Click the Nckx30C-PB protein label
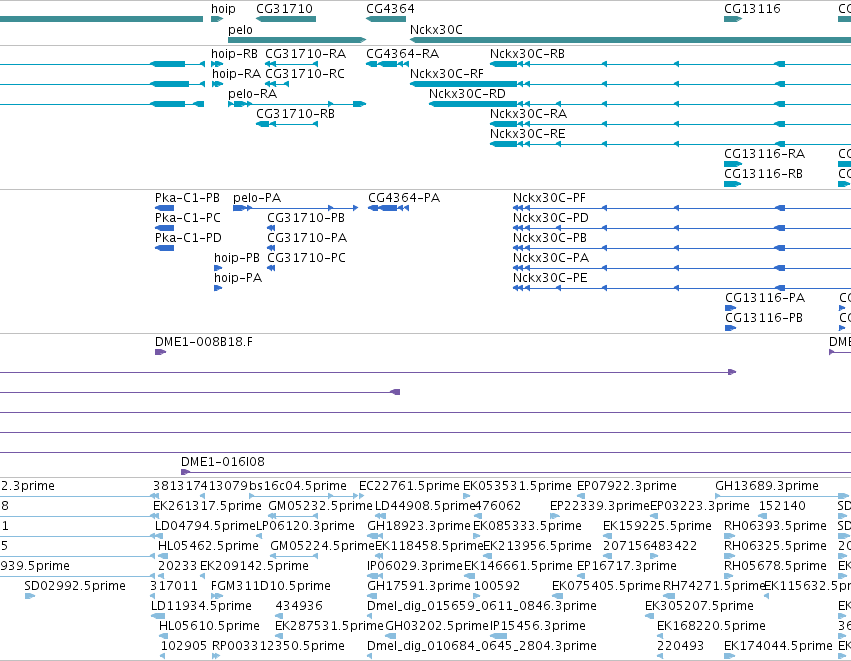The width and height of the screenshot is (851, 661). [550, 238]
